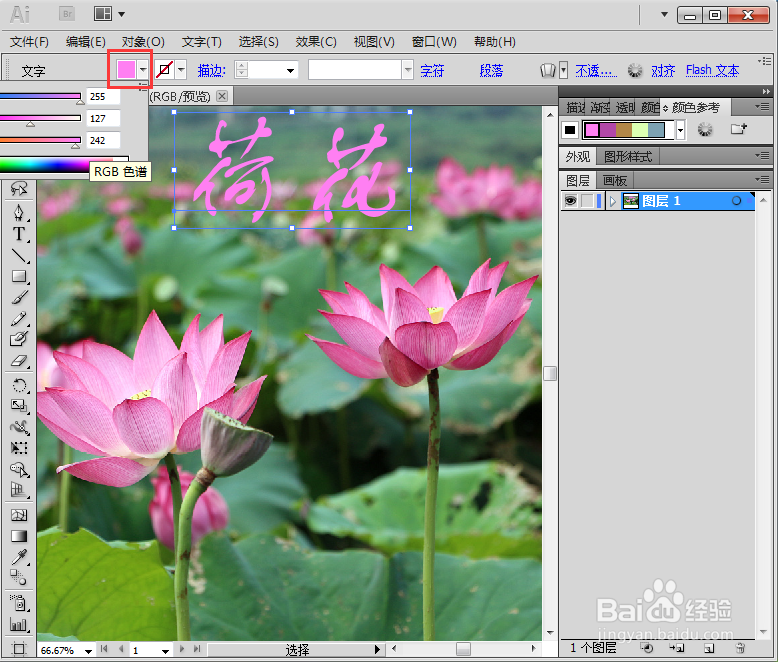The width and height of the screenshot is (778, 662).
Task: Open the 文件(F) menu
Action: (x=29, y=42)
